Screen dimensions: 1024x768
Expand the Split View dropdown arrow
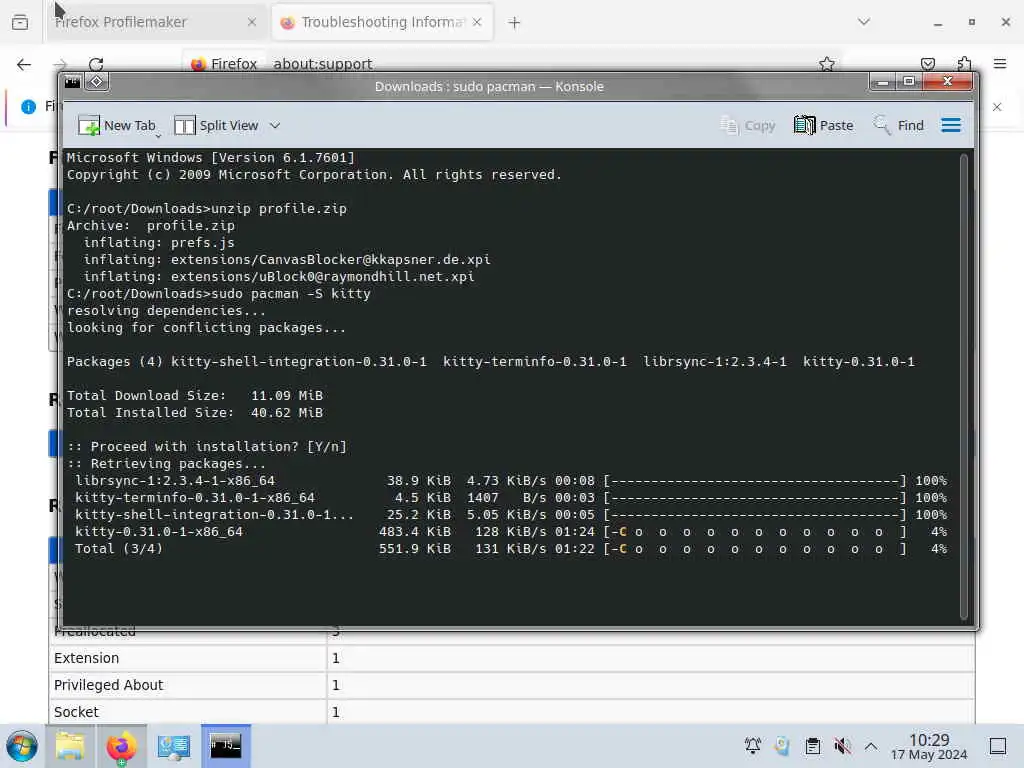[x=275, y=125]
